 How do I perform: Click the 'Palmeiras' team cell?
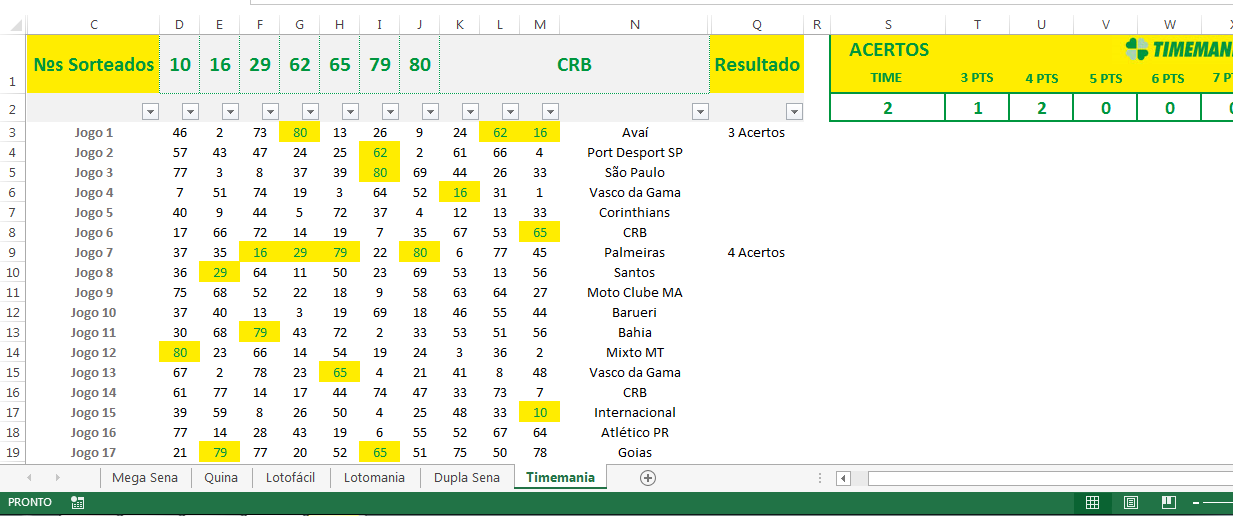click(635, 252)
